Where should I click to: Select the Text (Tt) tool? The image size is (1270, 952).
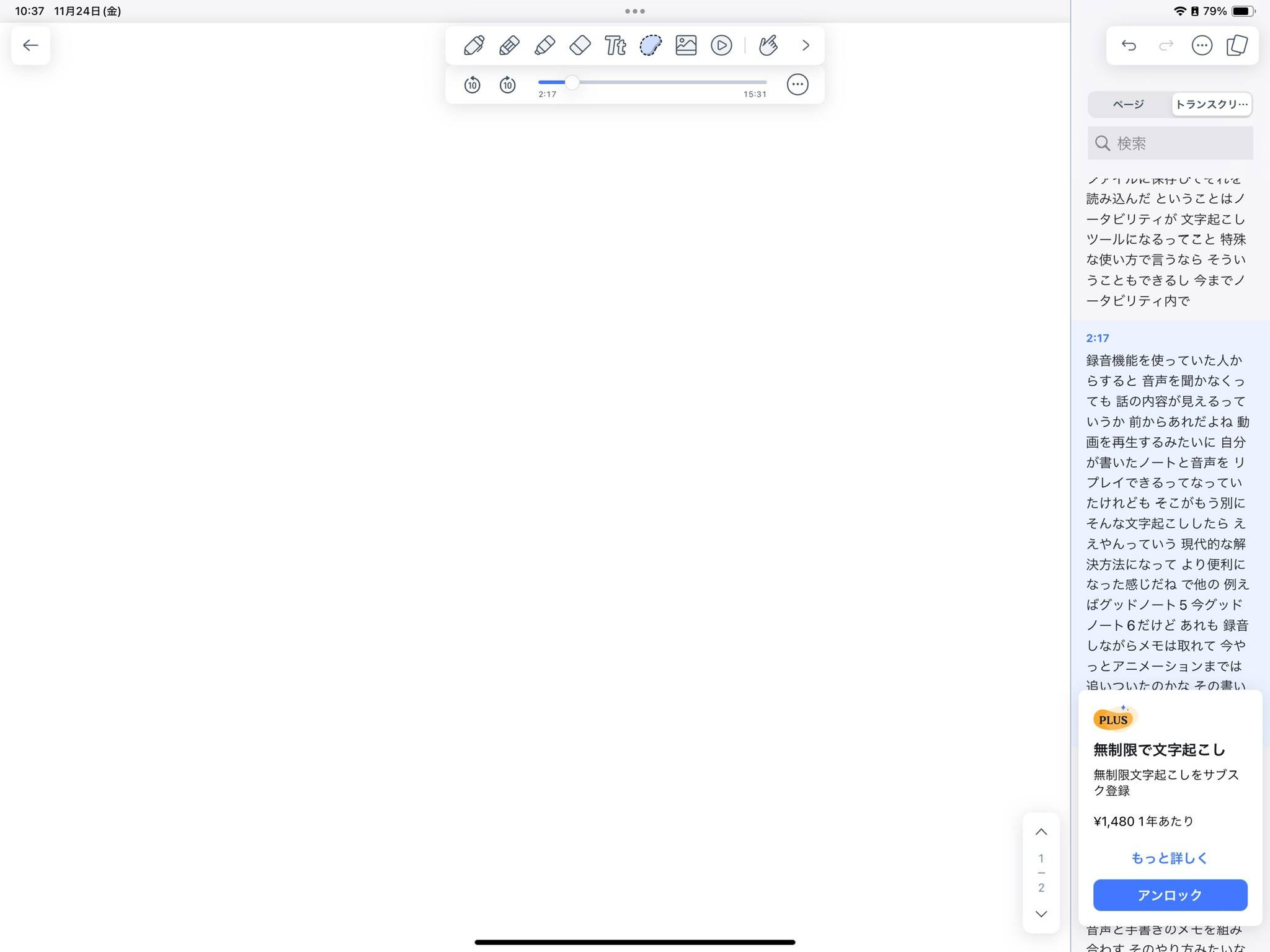(x=615, y=45)
